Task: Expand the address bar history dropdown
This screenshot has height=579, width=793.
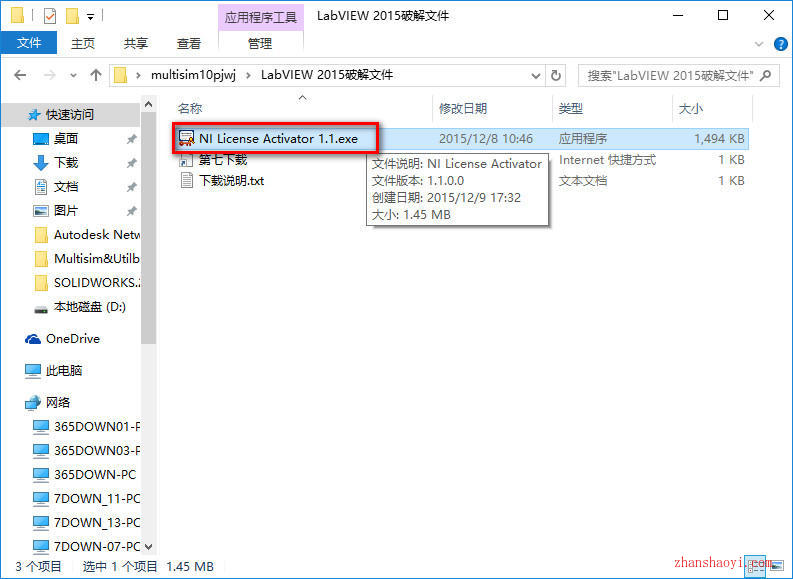Action: coord(536,76)
